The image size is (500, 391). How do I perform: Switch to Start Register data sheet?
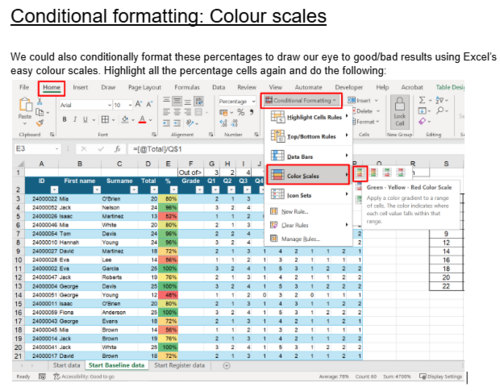point(179,365)
